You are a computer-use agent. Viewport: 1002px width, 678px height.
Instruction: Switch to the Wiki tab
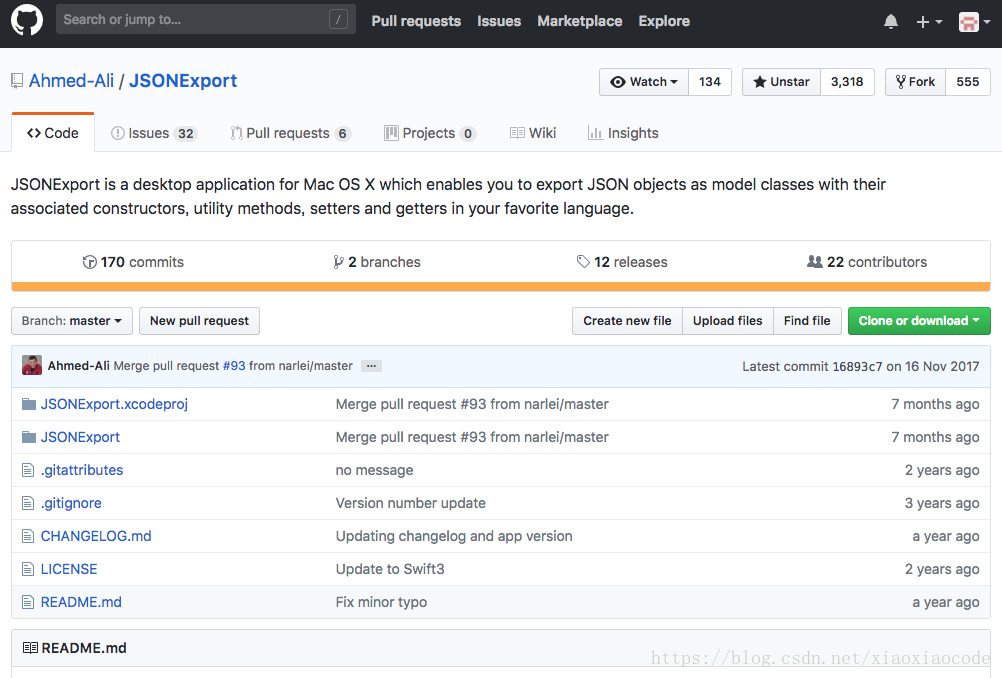(533, 133)
